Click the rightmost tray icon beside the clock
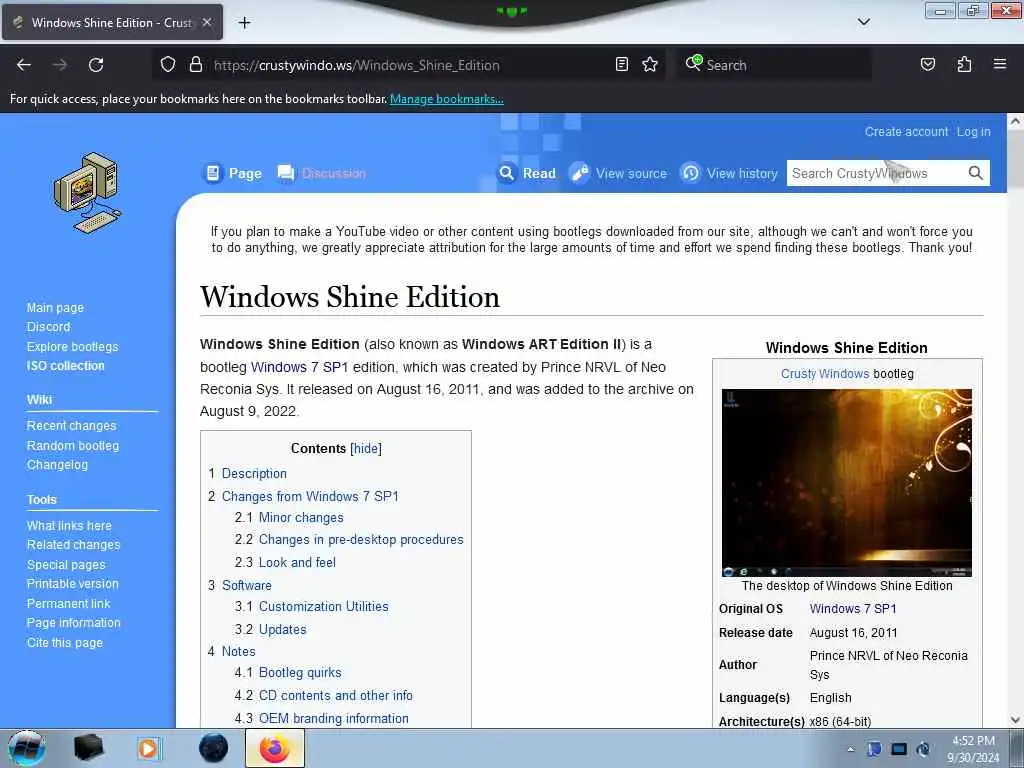Image resolution: width=1024 pixels, height=768 pixels. (923, 749)
